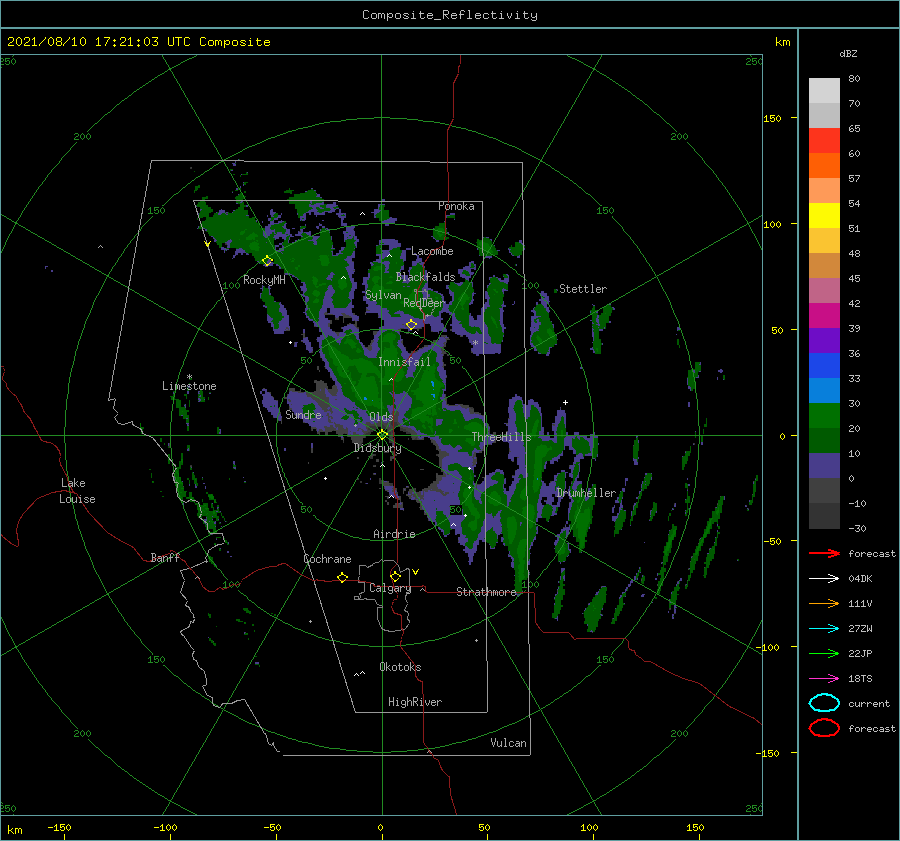Click the Strathmore city label
This screenshot has width=900, height=841.
coord(486,592)
